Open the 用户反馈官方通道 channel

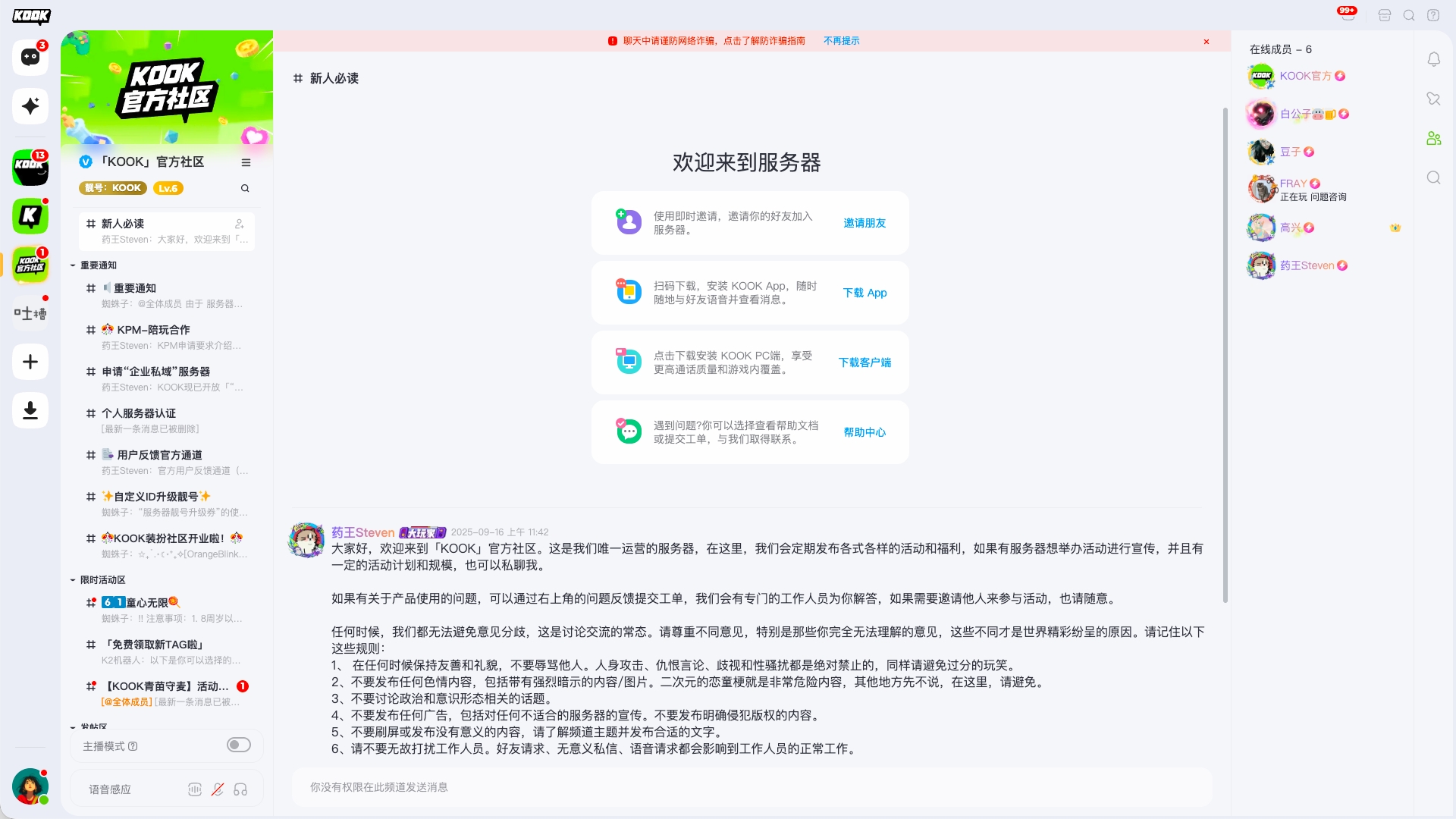pos(167,463)
